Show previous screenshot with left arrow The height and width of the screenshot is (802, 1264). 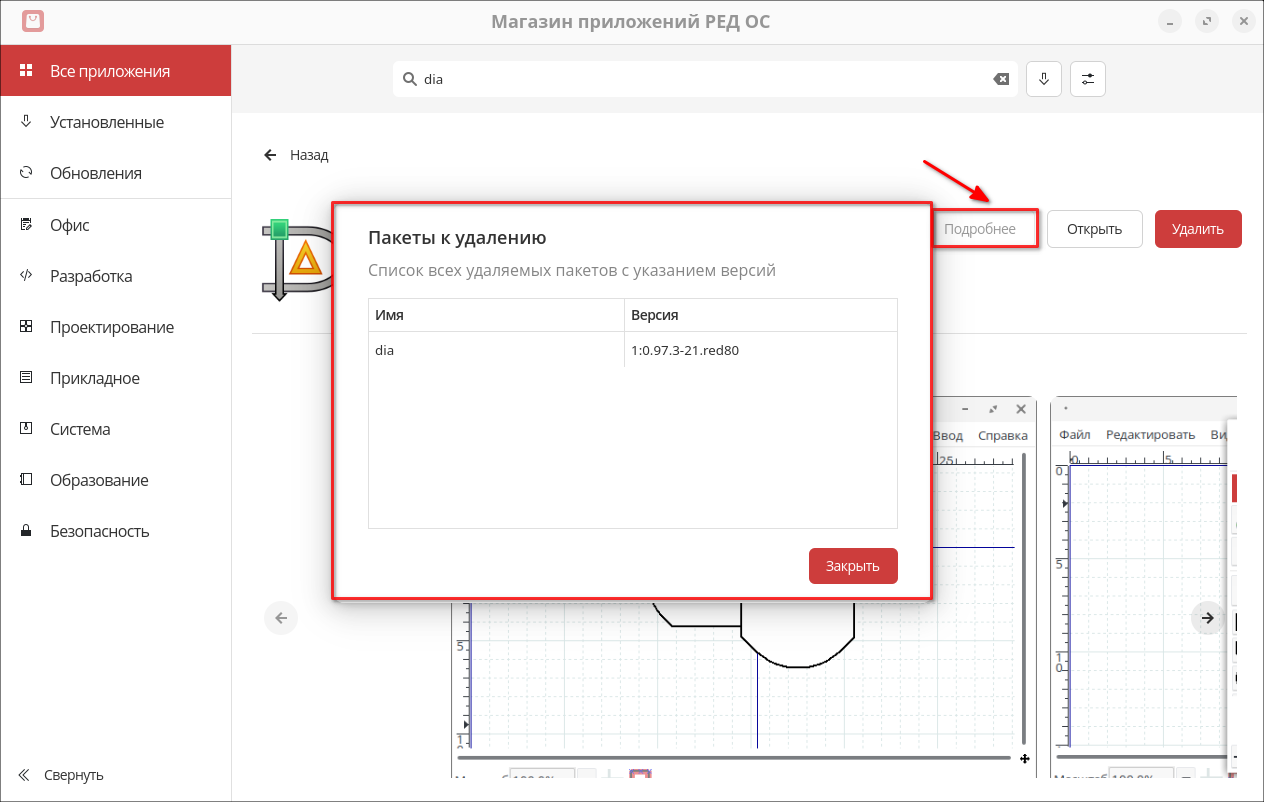(281, 618)
